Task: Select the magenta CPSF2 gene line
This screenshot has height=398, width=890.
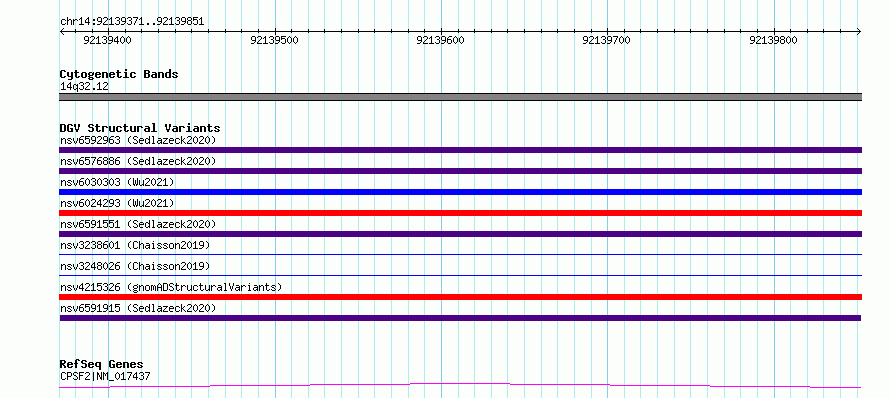Action: tap(460, 386)
